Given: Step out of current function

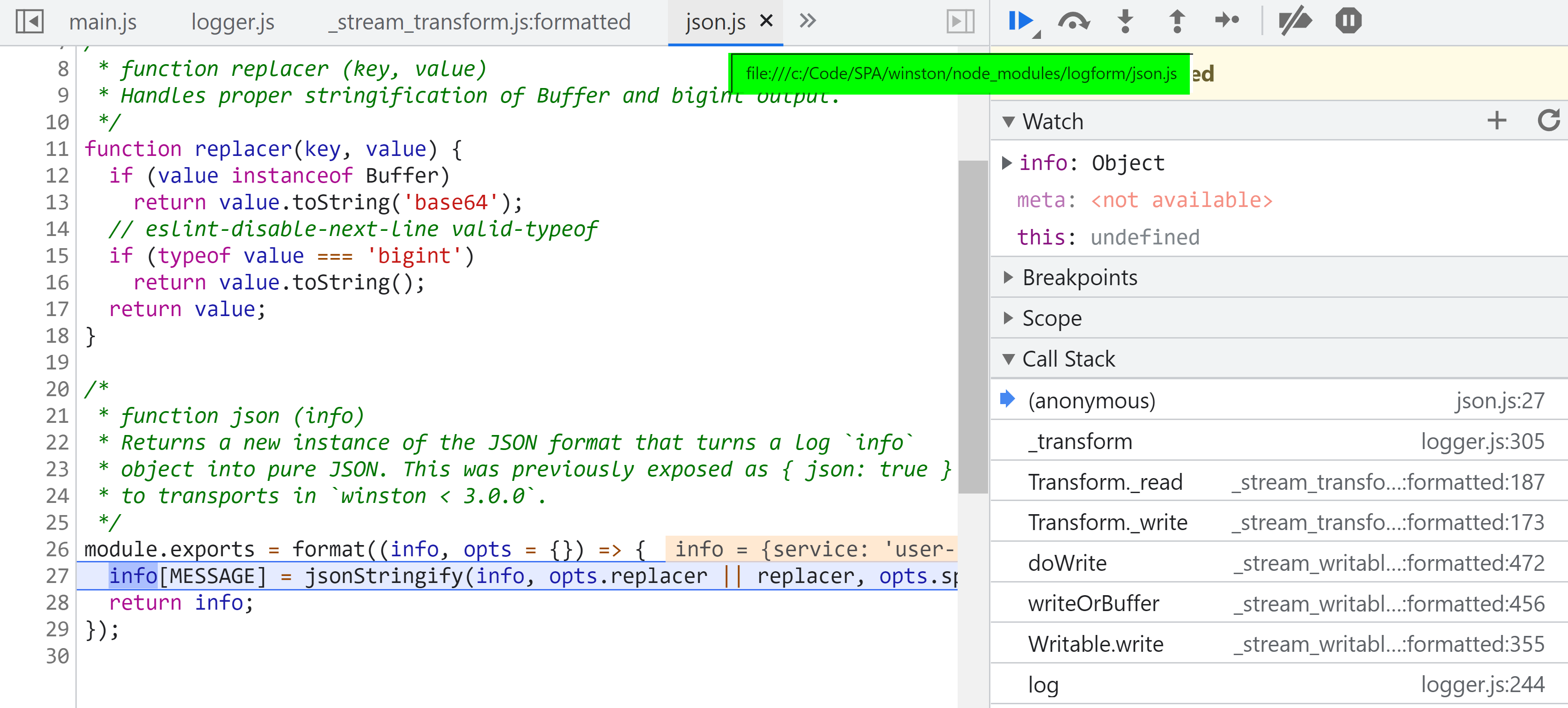Looking at the screenshot, I should click(1177, 22).
